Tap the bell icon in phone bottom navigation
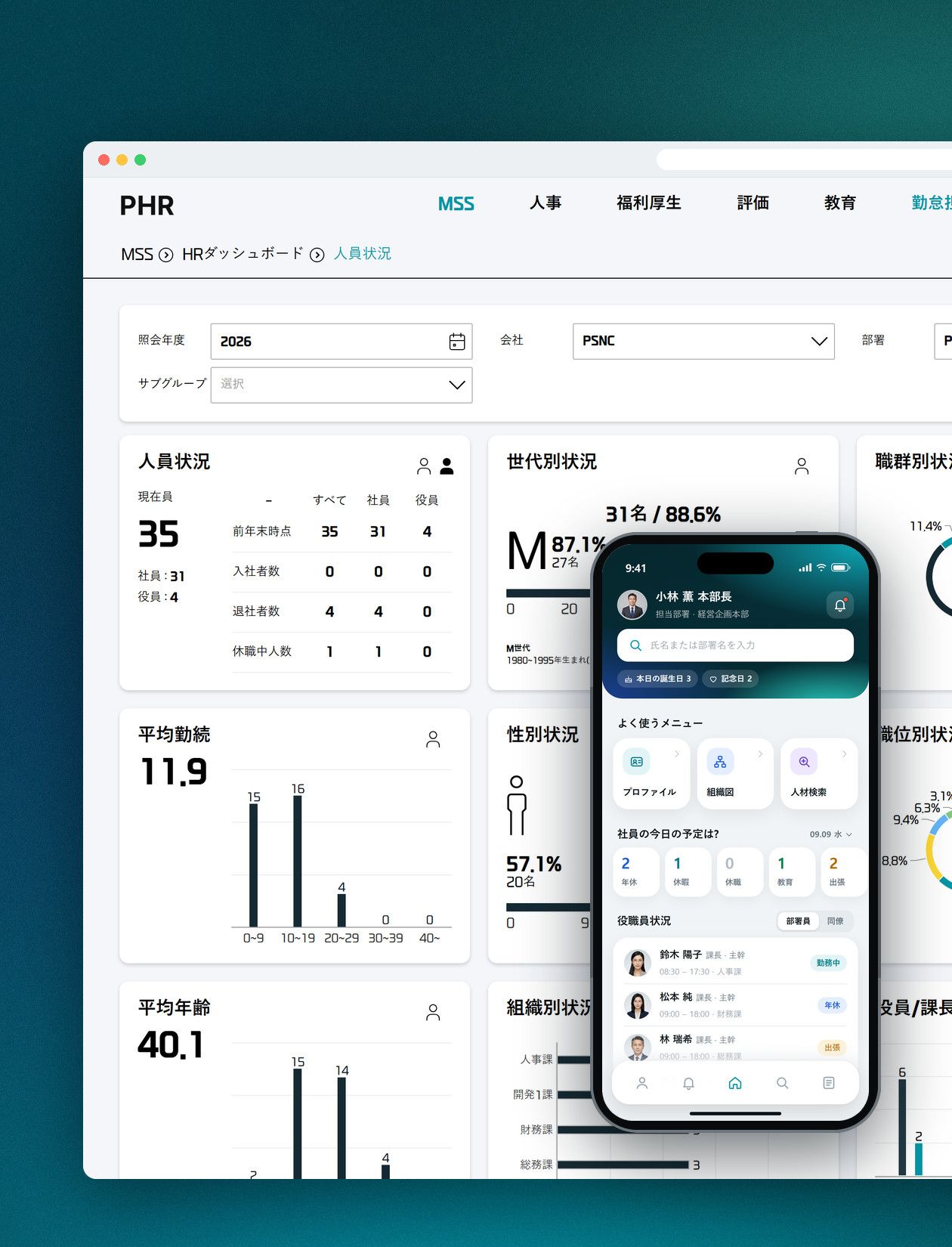Screen dimensions: 952x1247 tap(688, 1083)
